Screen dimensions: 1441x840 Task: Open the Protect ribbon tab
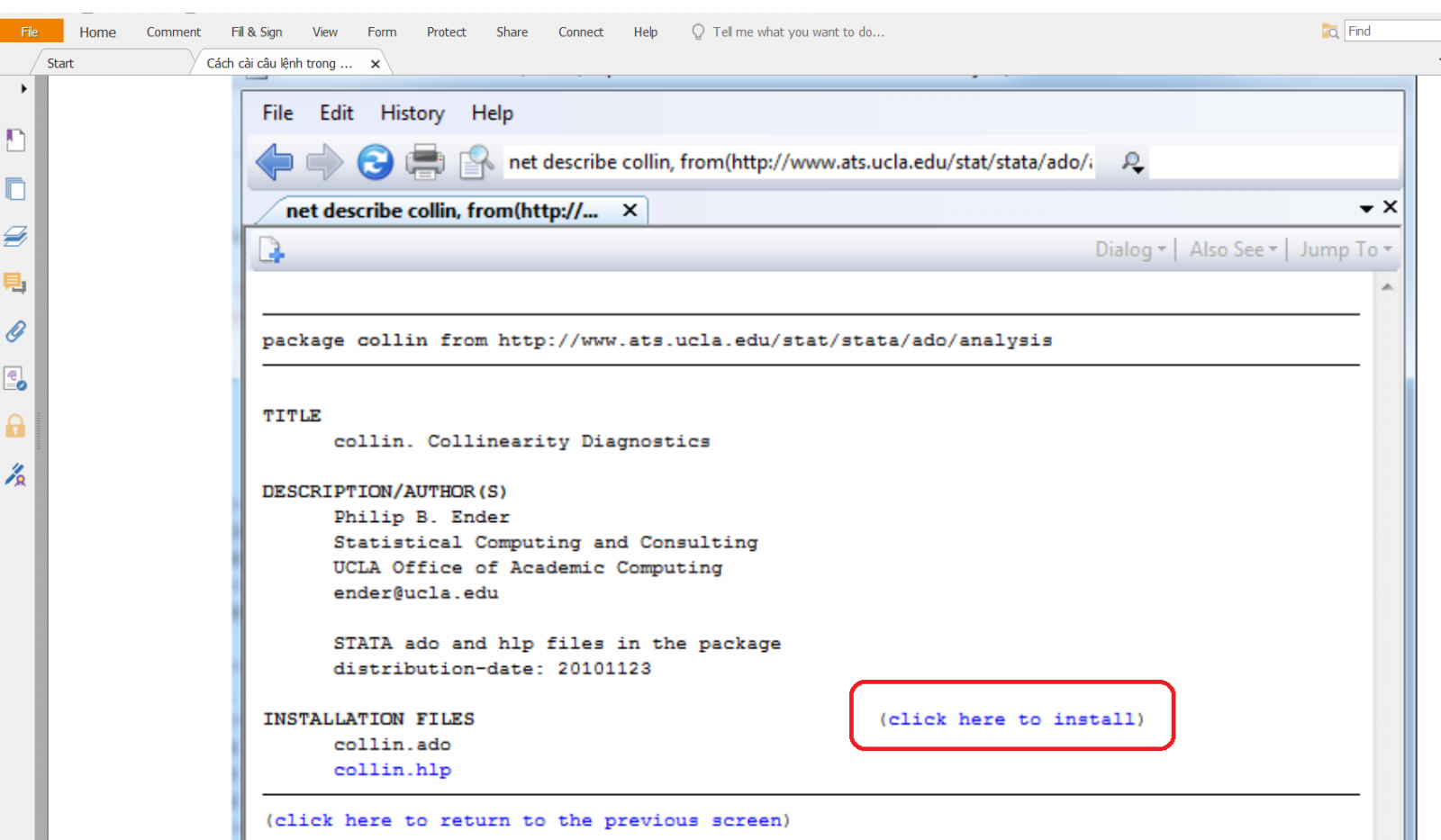pos(446,32)
